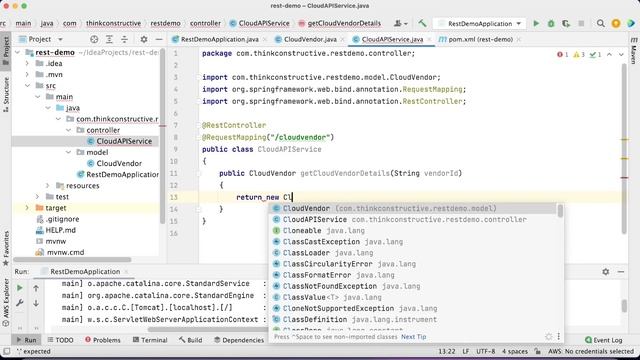Open the TODO tool window
640x360 pixels.
tap(60, 340)
